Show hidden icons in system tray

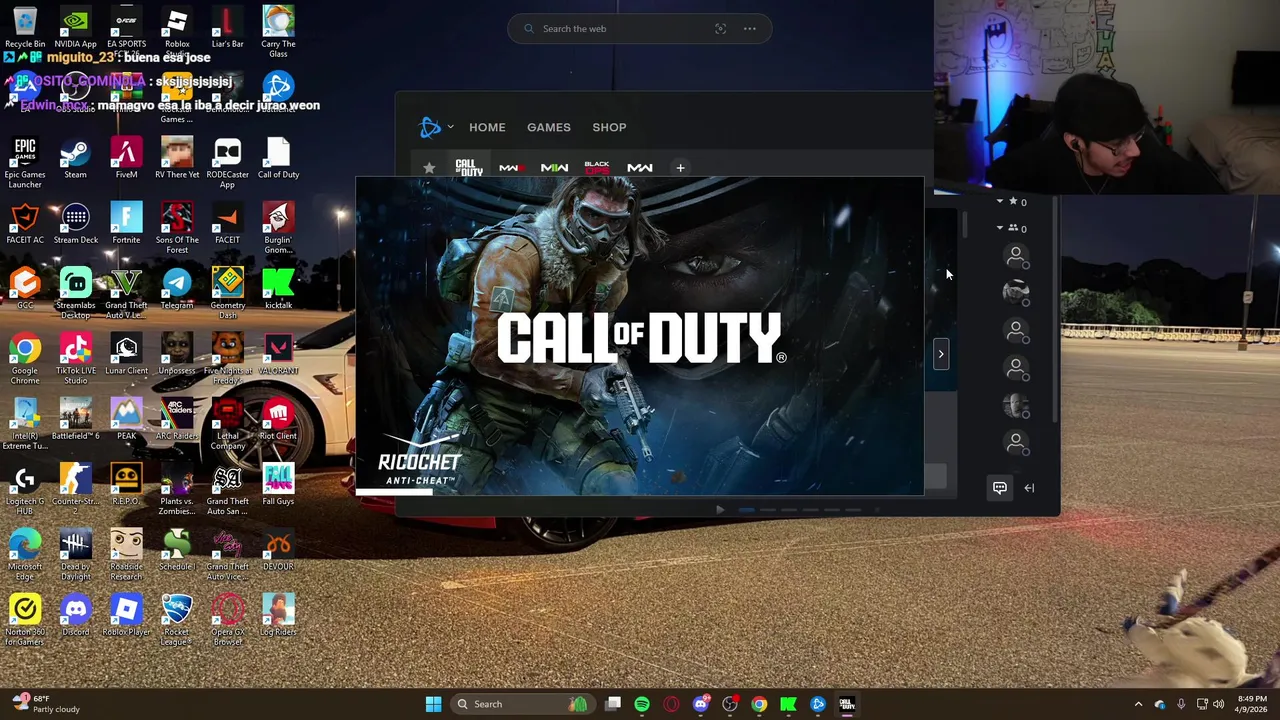click(x=1138, y=704)
